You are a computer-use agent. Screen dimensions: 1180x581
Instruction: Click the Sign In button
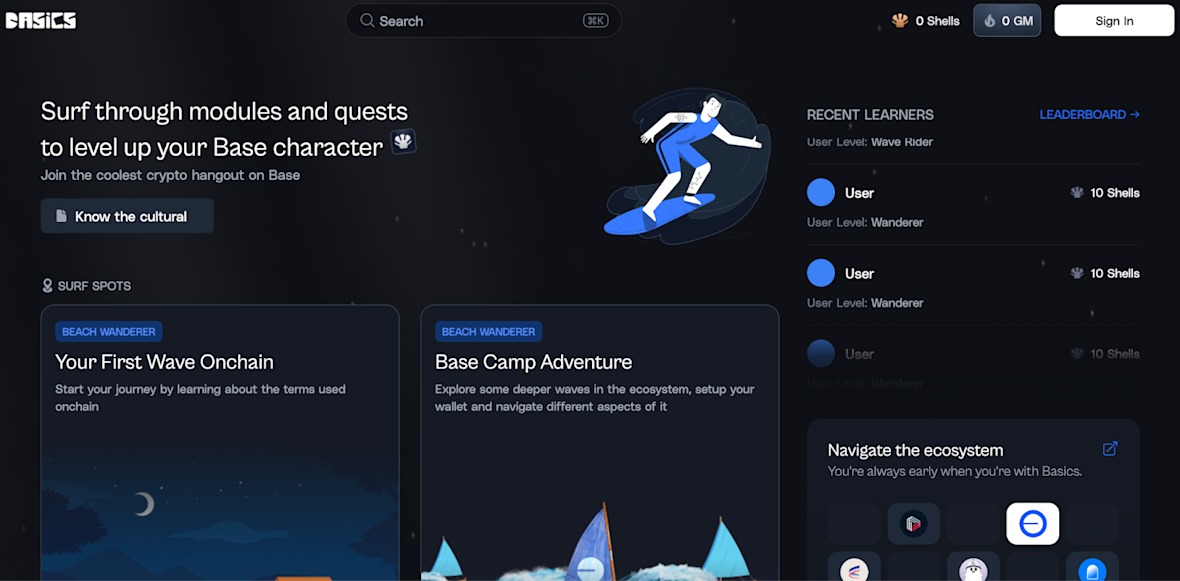1114,21
